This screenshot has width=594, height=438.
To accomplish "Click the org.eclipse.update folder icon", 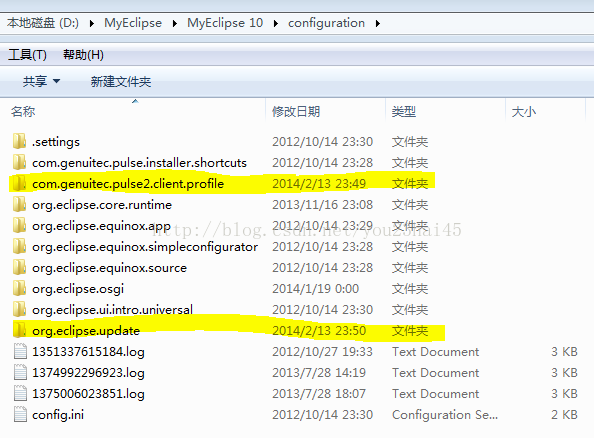I will click(x=19, y=330).
